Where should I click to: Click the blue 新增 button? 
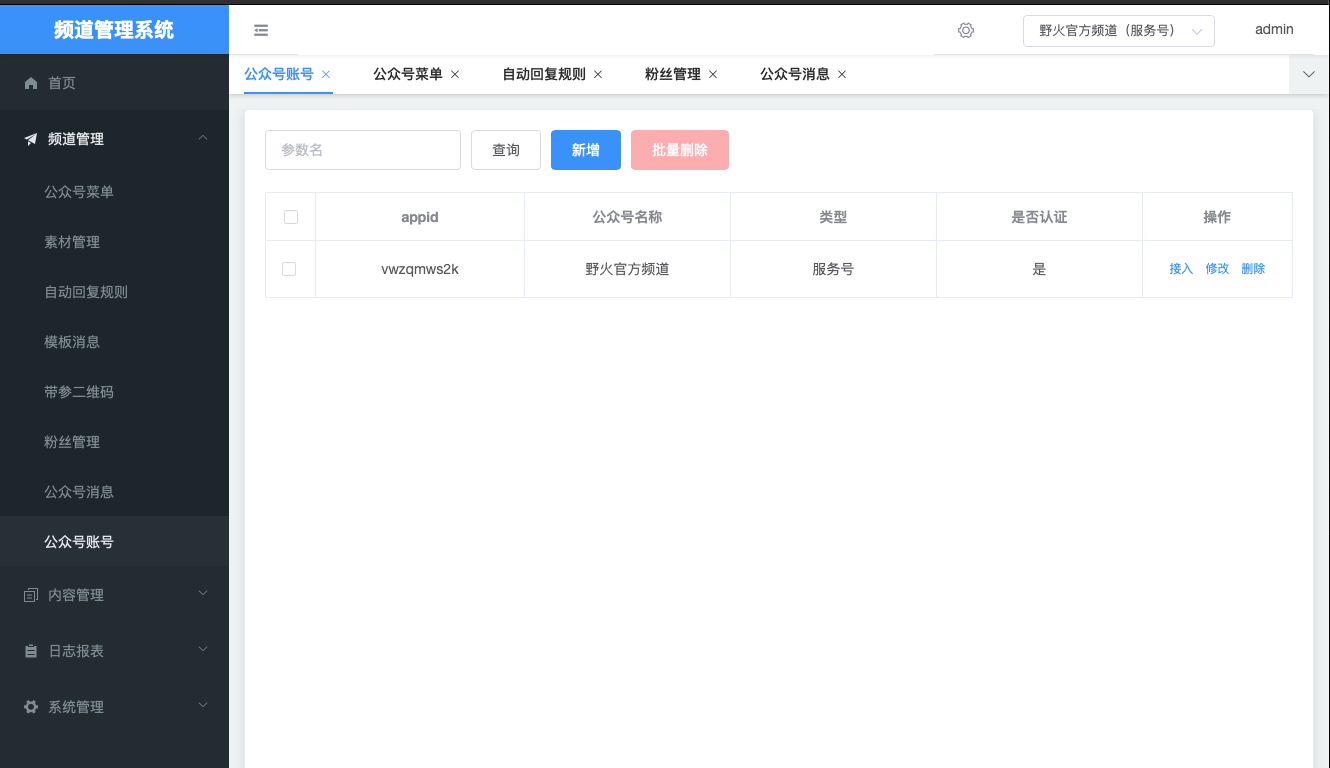(586, 150)
